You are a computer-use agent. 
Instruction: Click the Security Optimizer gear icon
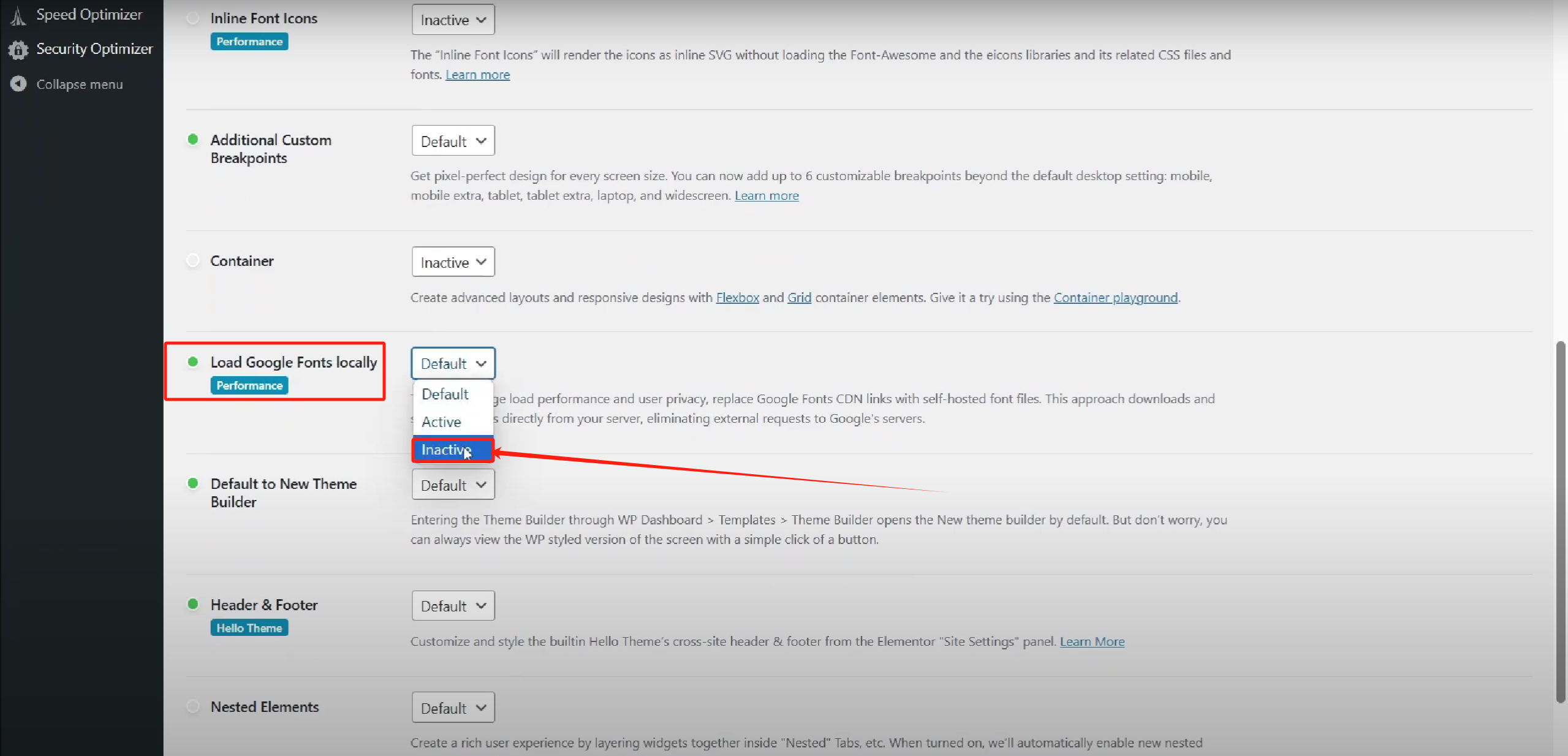point(18,49)
